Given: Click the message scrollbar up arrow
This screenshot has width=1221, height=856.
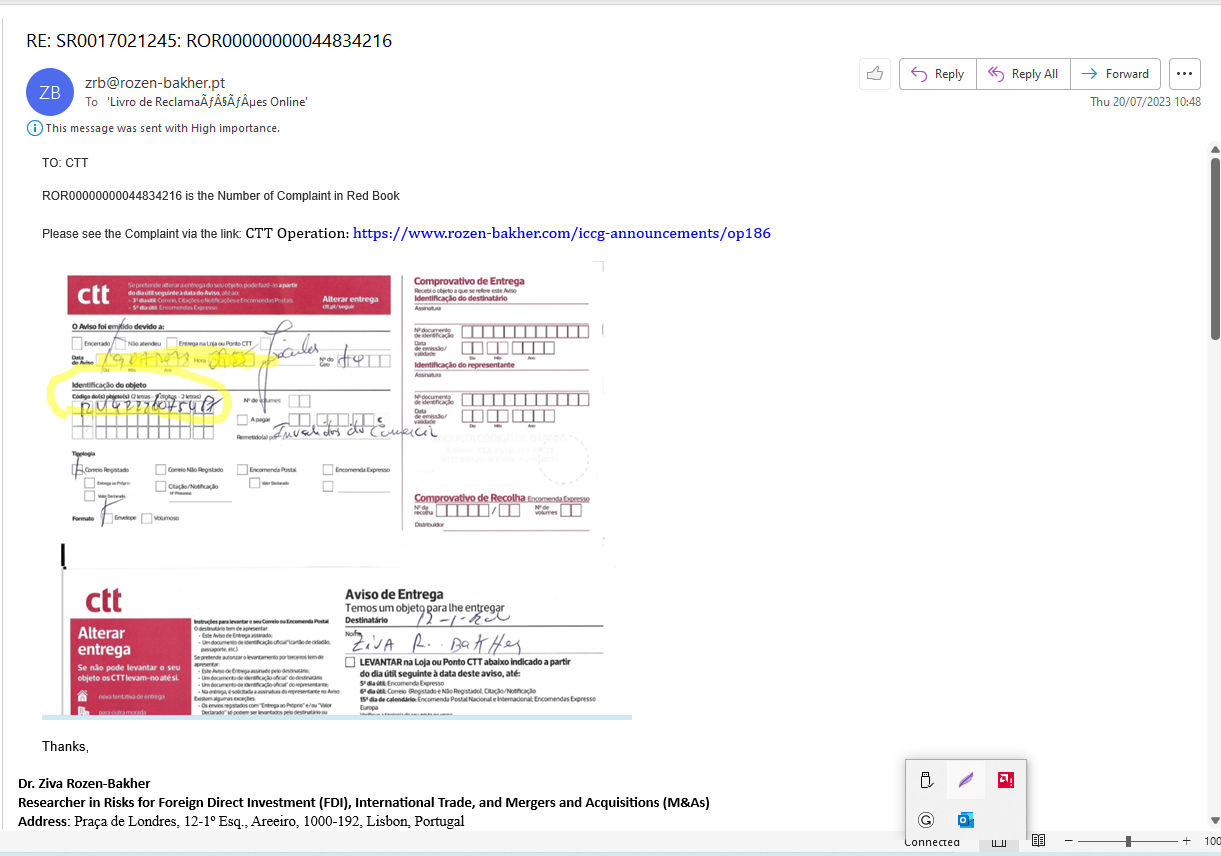Looking at the screenshot, I should (x=1214, y=149).
